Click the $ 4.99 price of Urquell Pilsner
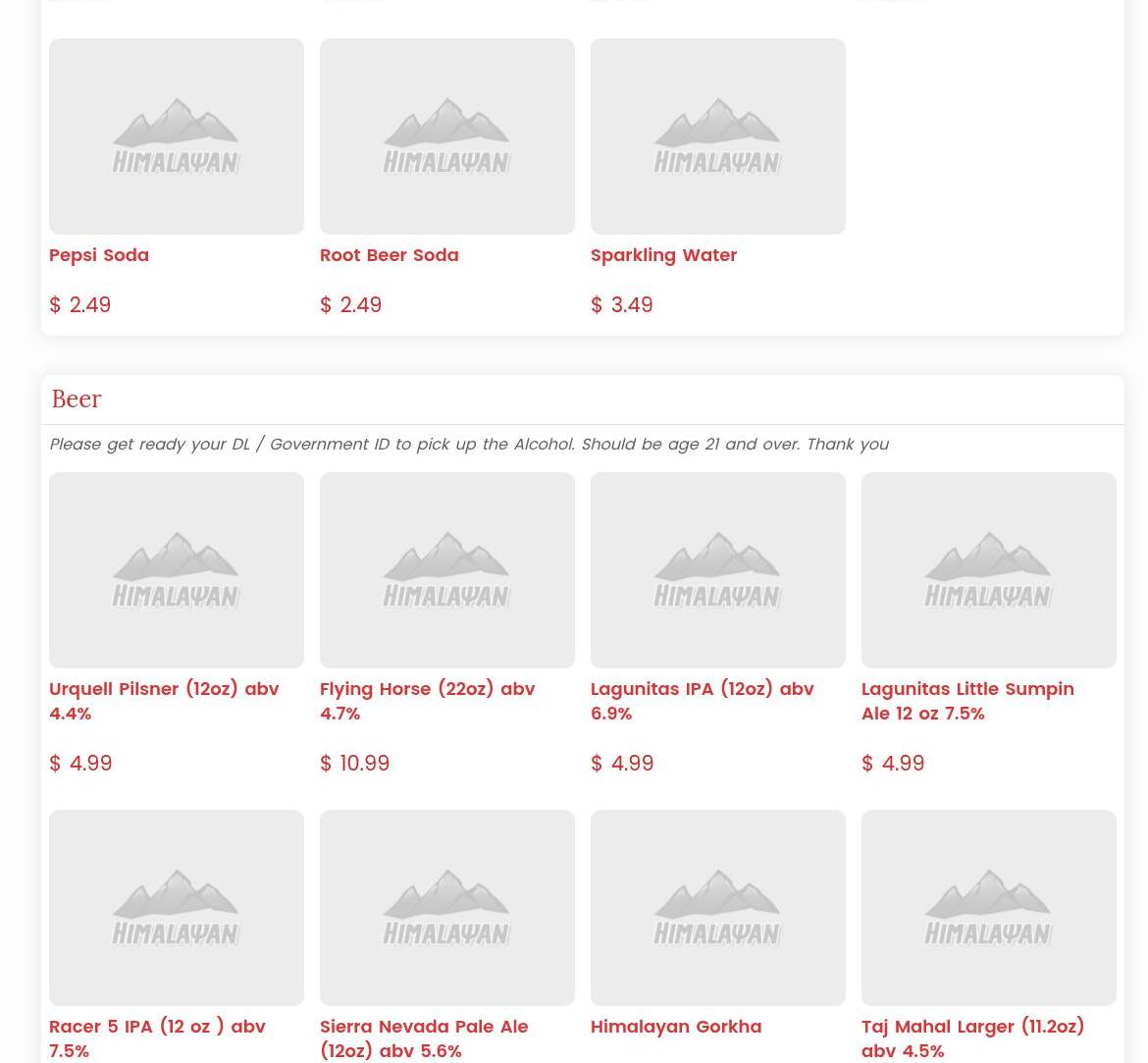 (x=80, y=764)
